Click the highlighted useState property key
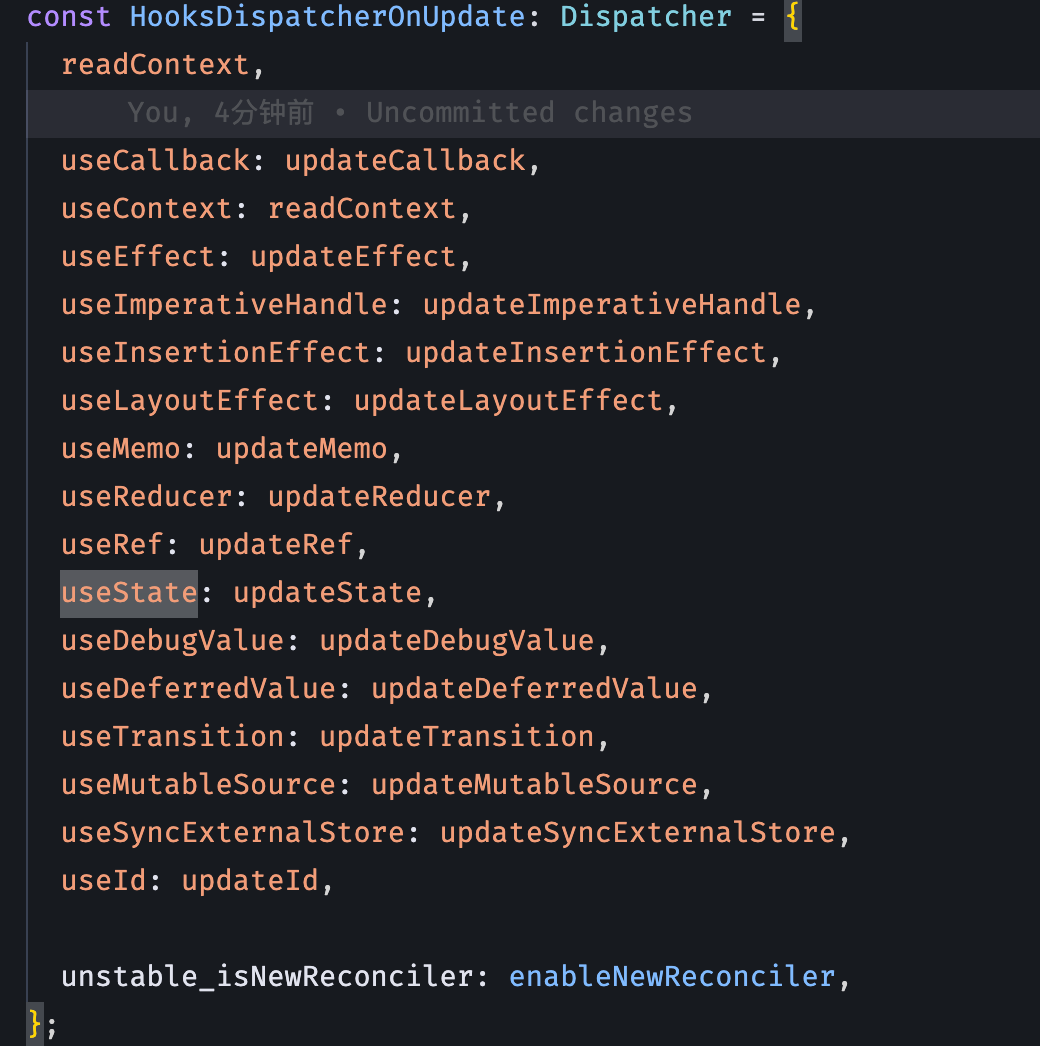Screen dimensions: 1040x1046 click(x=129, y=593)
